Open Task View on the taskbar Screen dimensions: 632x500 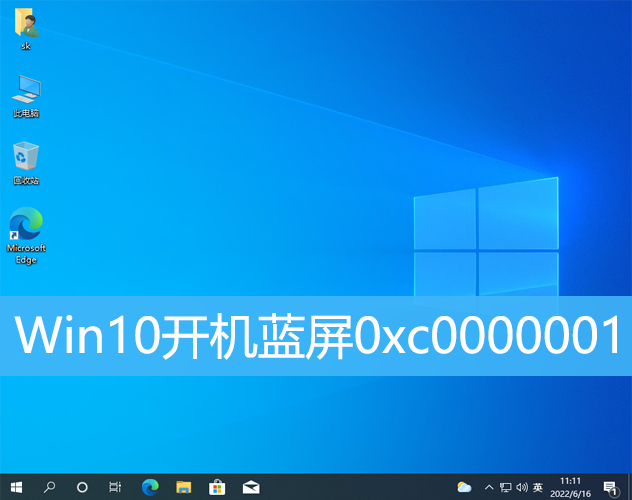coord(116,487)
